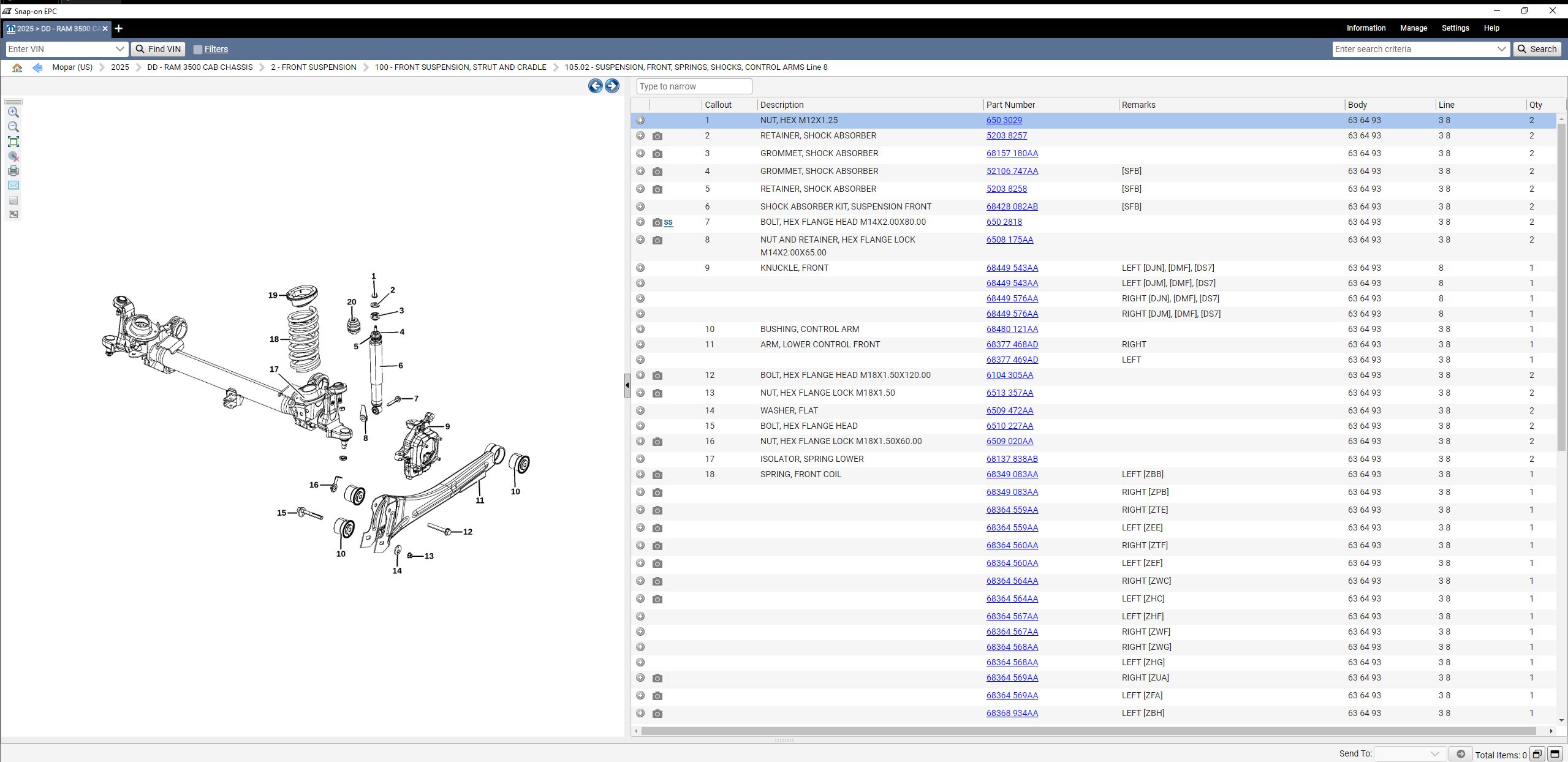This screenshot has height=762, width=1568.
Task: Fit diagram to window icon
Action: [x=13, y=141]
